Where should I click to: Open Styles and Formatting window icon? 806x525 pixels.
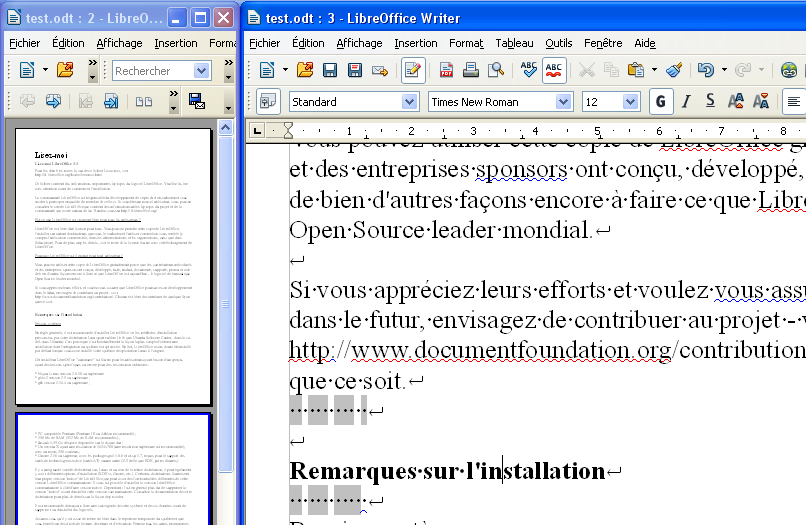pyautogui.click(x=268, y=102)
